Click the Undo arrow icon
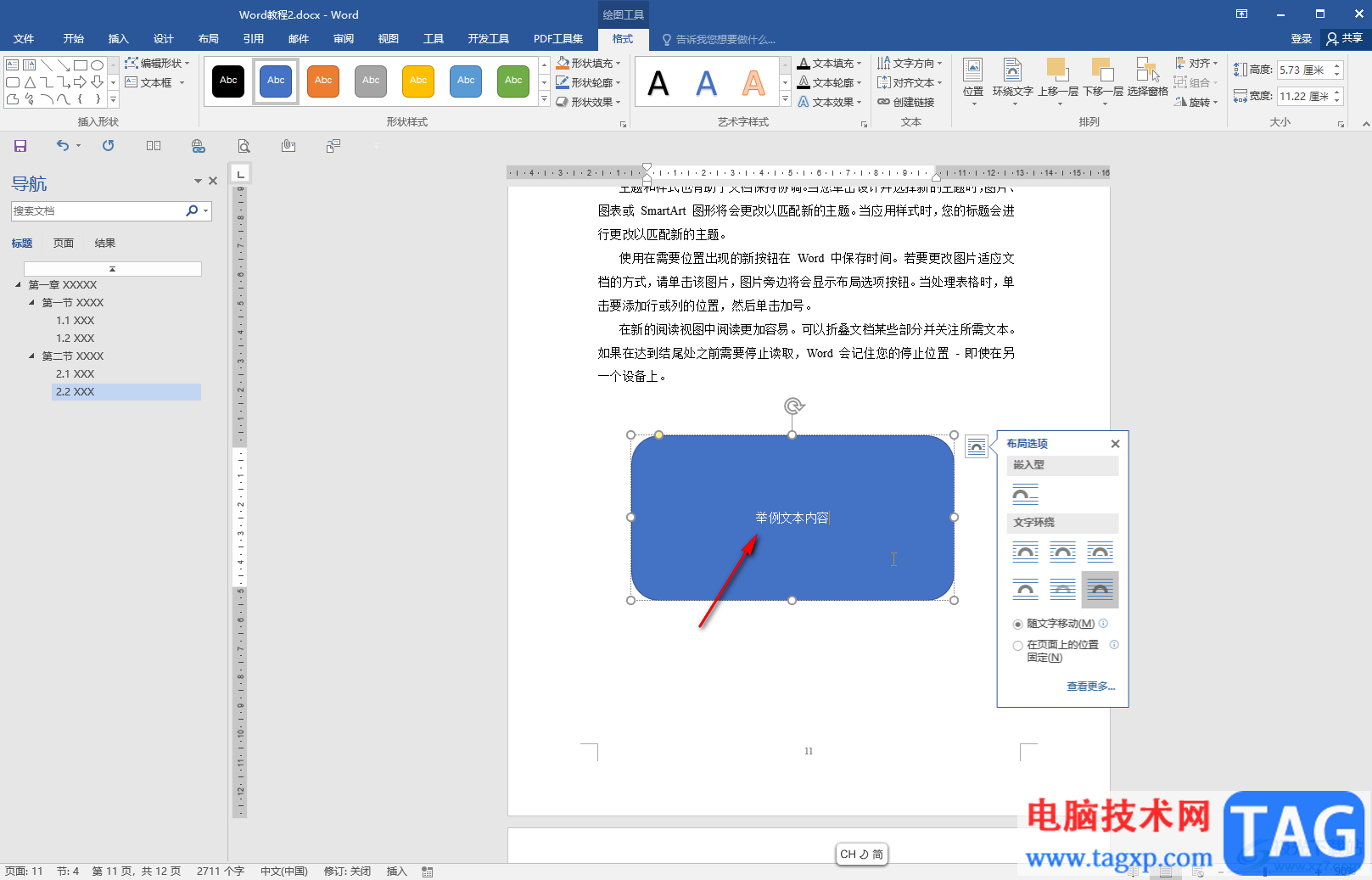1372x880 pixels. tap(63, 146)
